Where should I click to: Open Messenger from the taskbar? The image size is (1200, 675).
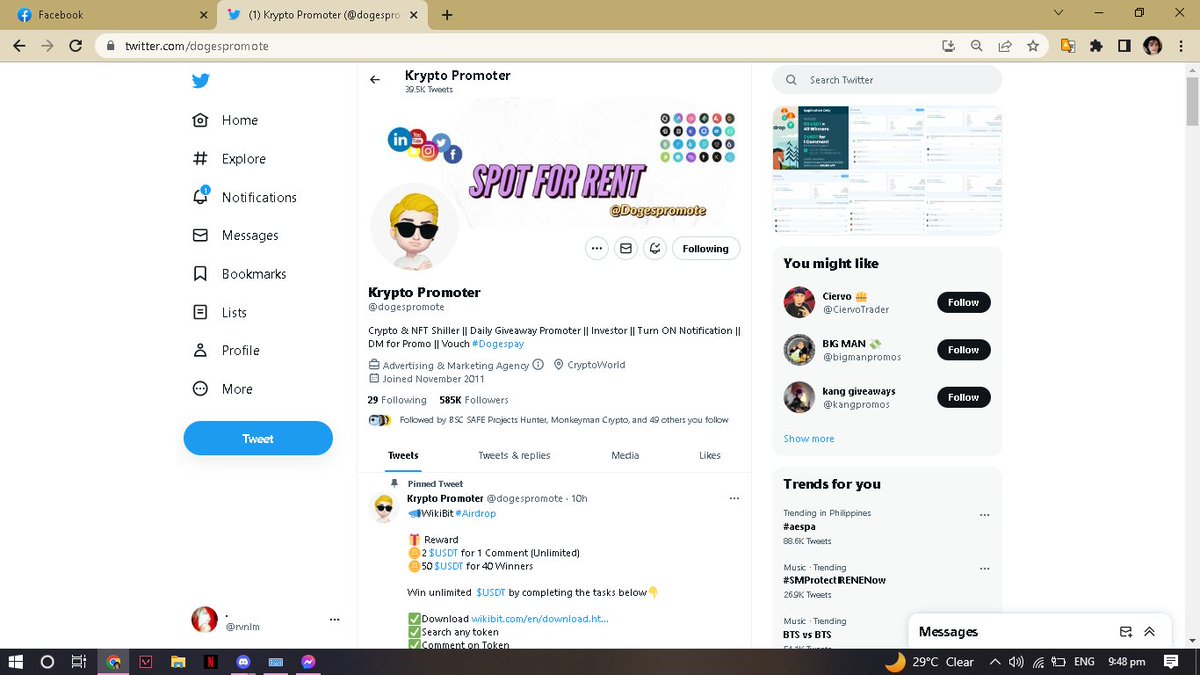click(x=309, y=661)
